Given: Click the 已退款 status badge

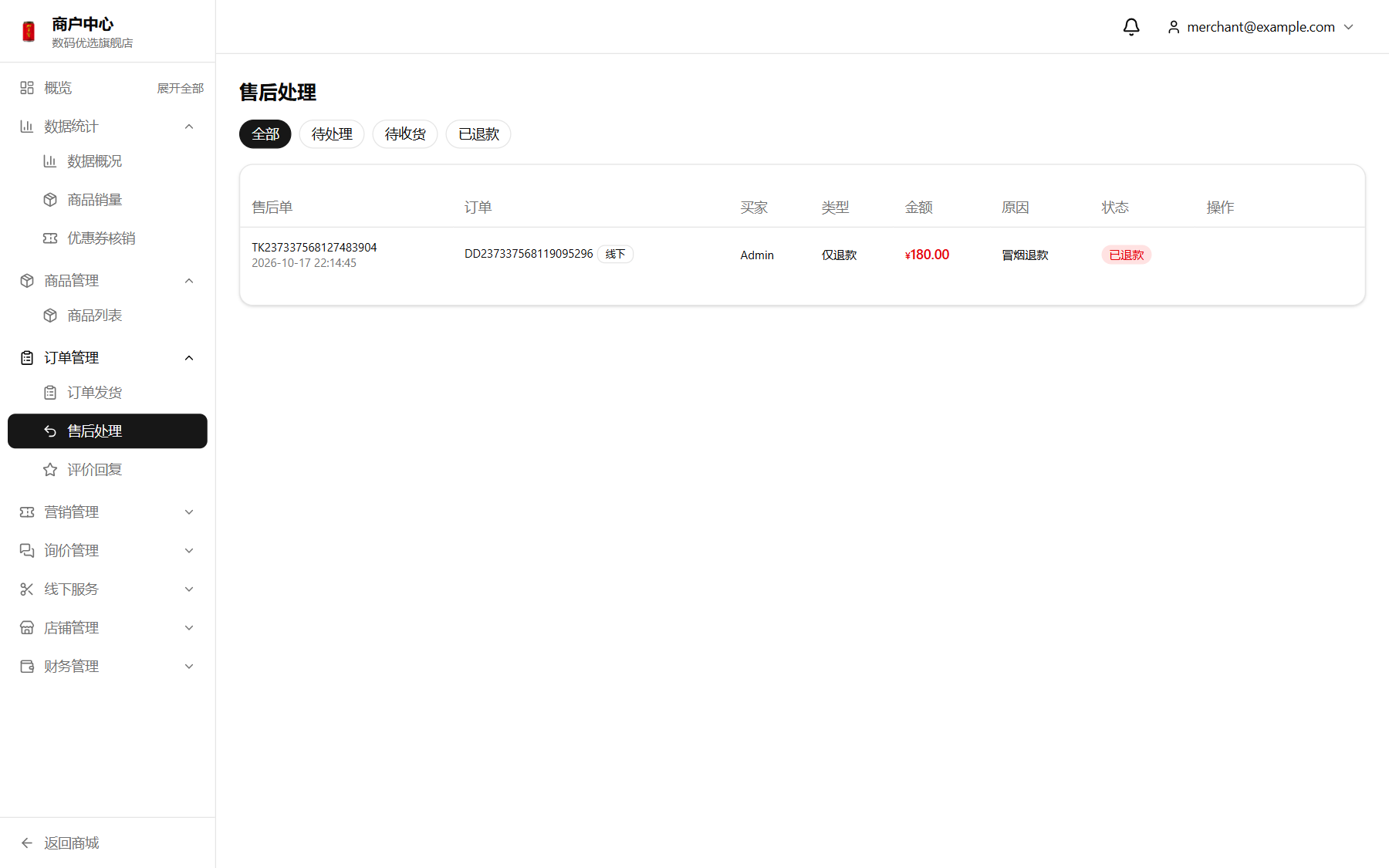Looking at the screenshot, I should [x=1127, y=255].
